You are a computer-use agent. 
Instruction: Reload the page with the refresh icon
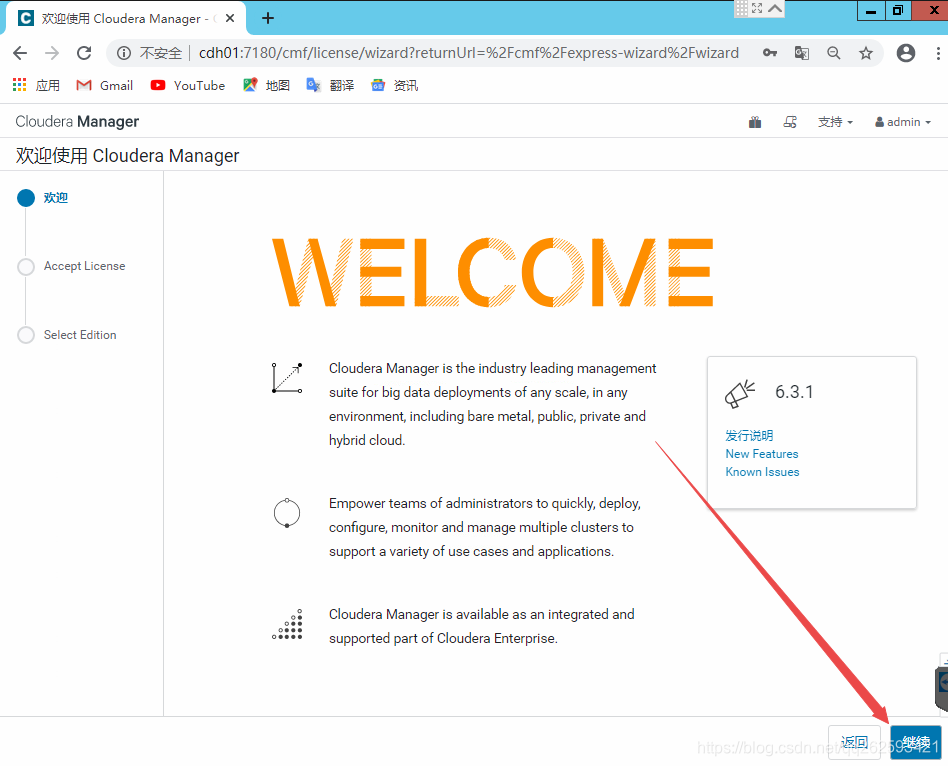click(84, 53)
